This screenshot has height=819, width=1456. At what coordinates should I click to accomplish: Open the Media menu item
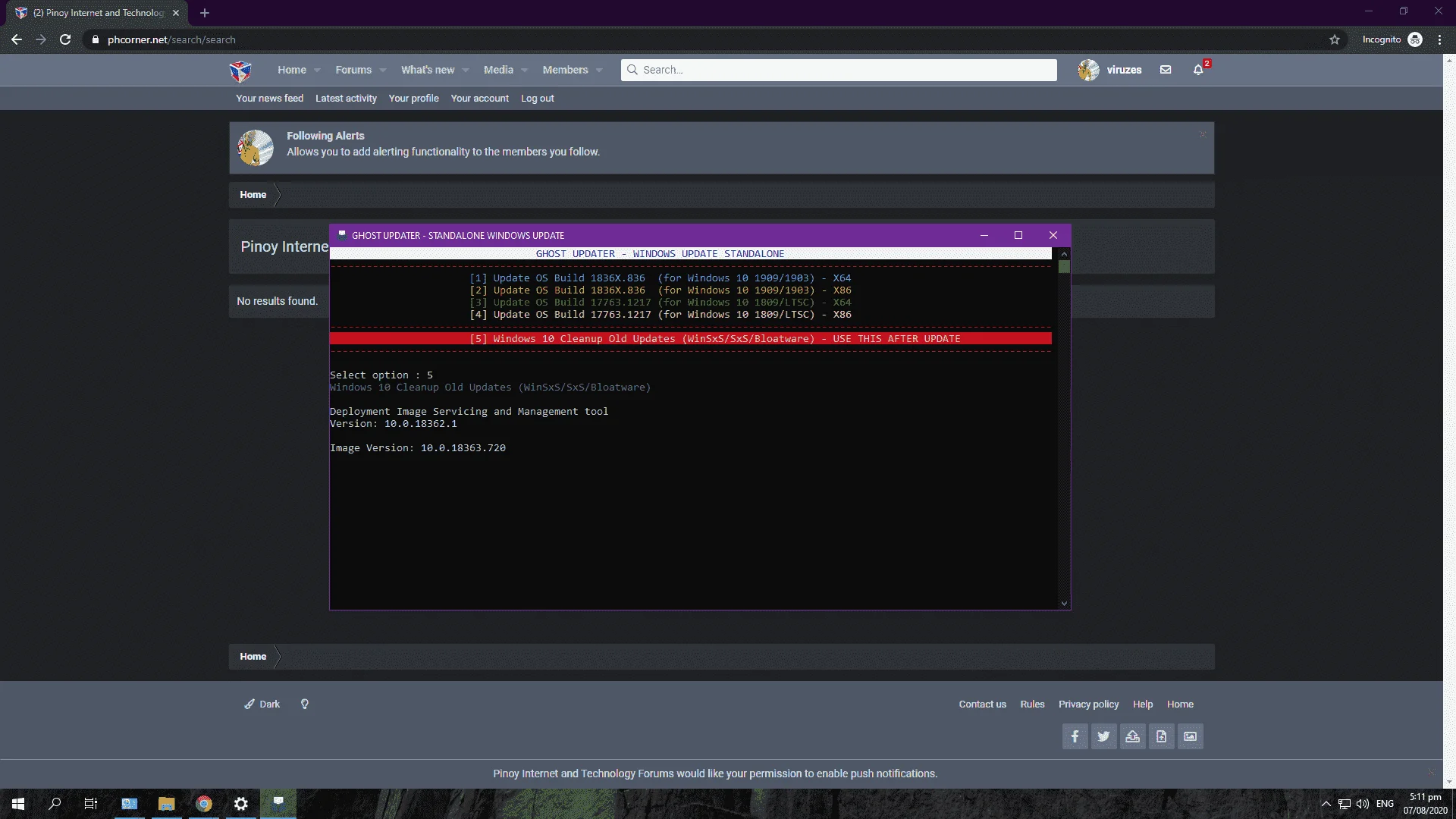498,70
